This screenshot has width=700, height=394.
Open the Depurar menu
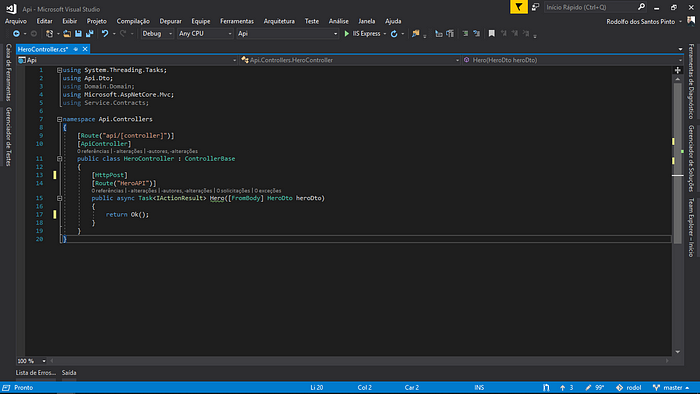(x=171, y=21)
